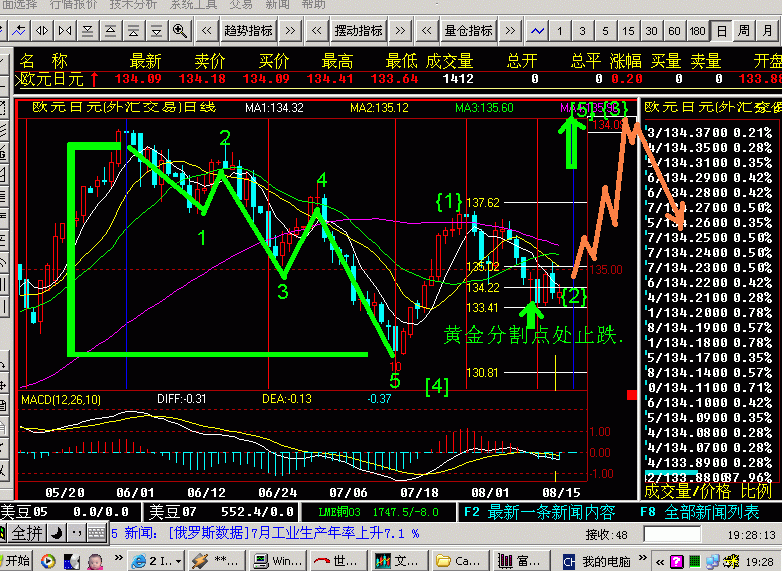Click the crescent moon icon in the input bar

click(57, 533)
